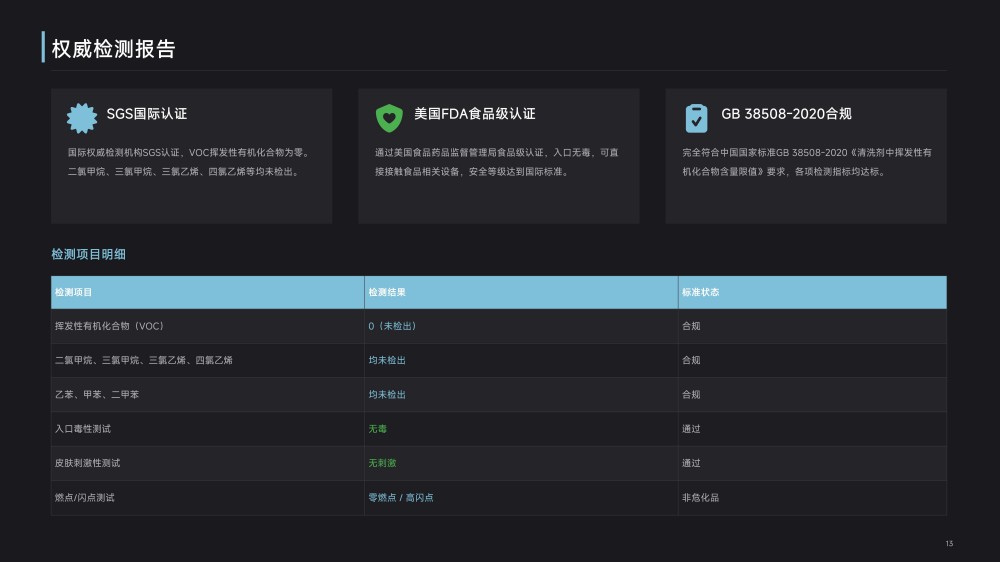Click FDA description starting "通过美国食品药品监督管理局"

(497, 152)
